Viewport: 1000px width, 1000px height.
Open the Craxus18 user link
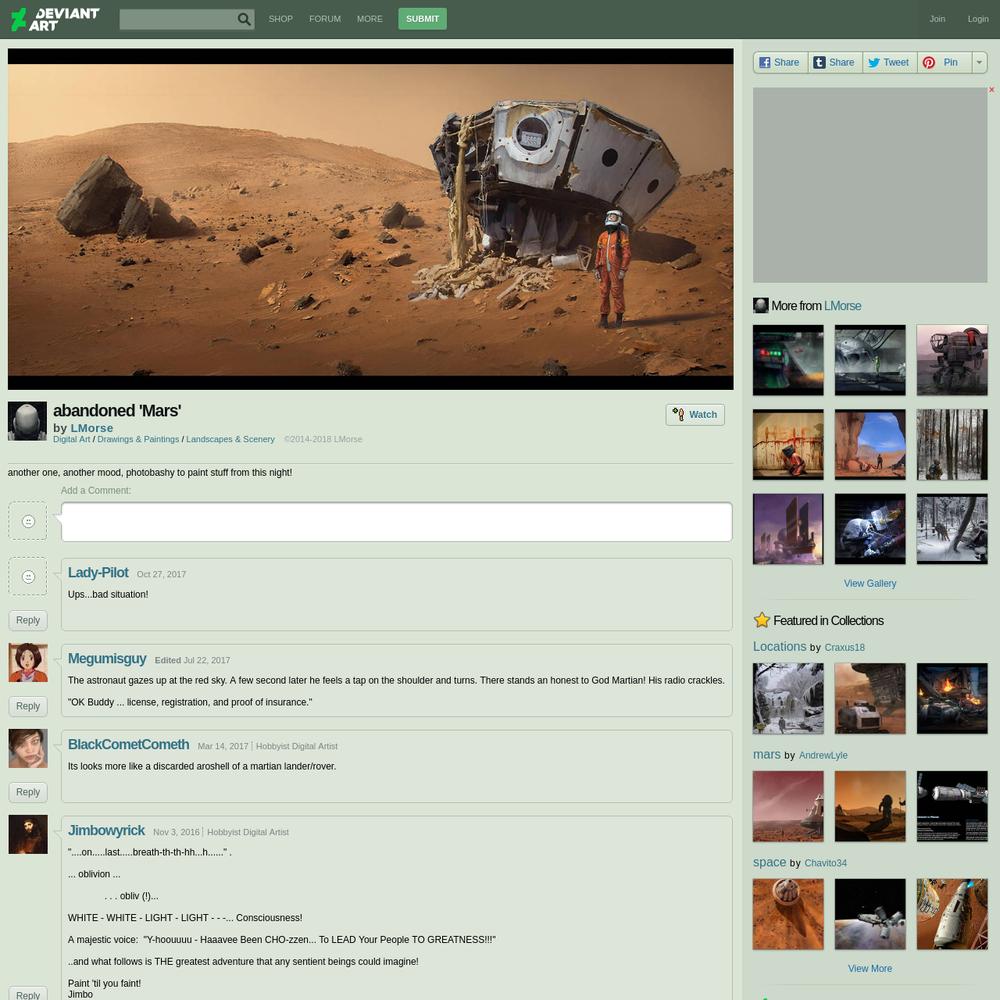pos(844,648)
